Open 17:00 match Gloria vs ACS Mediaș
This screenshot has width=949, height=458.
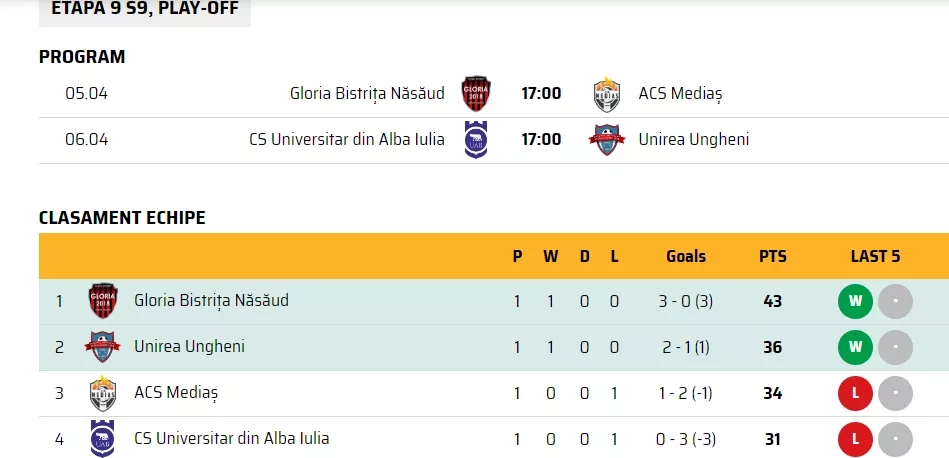(541, 94)
